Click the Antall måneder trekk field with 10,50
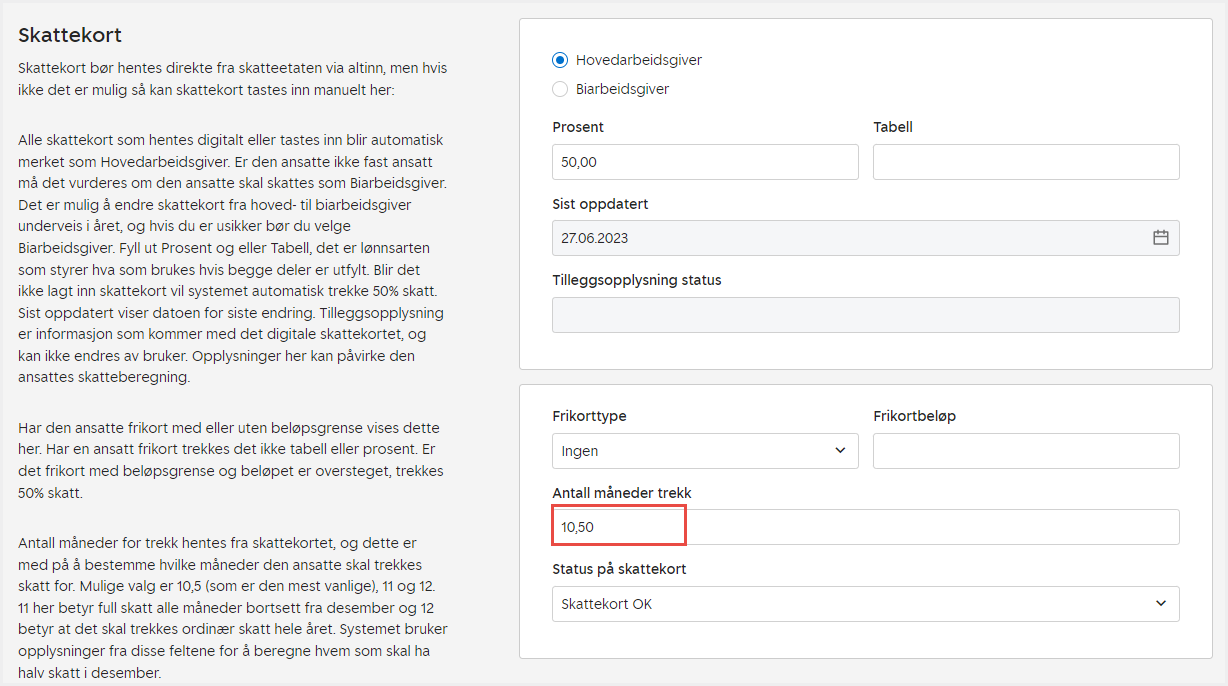The width and height of the screenshot is (1228, 686). [865, 527]
